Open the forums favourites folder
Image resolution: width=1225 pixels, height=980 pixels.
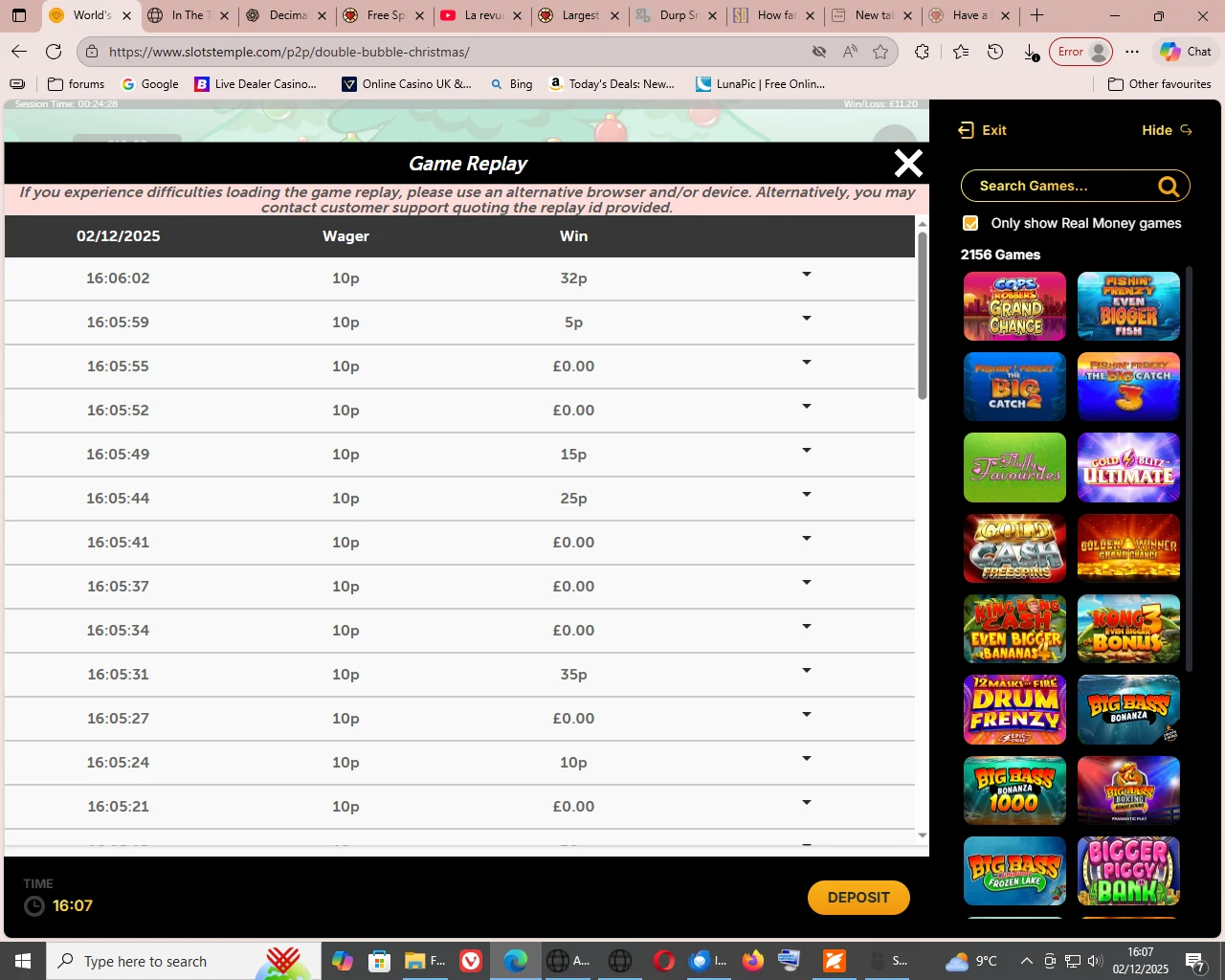click(76, 84)
